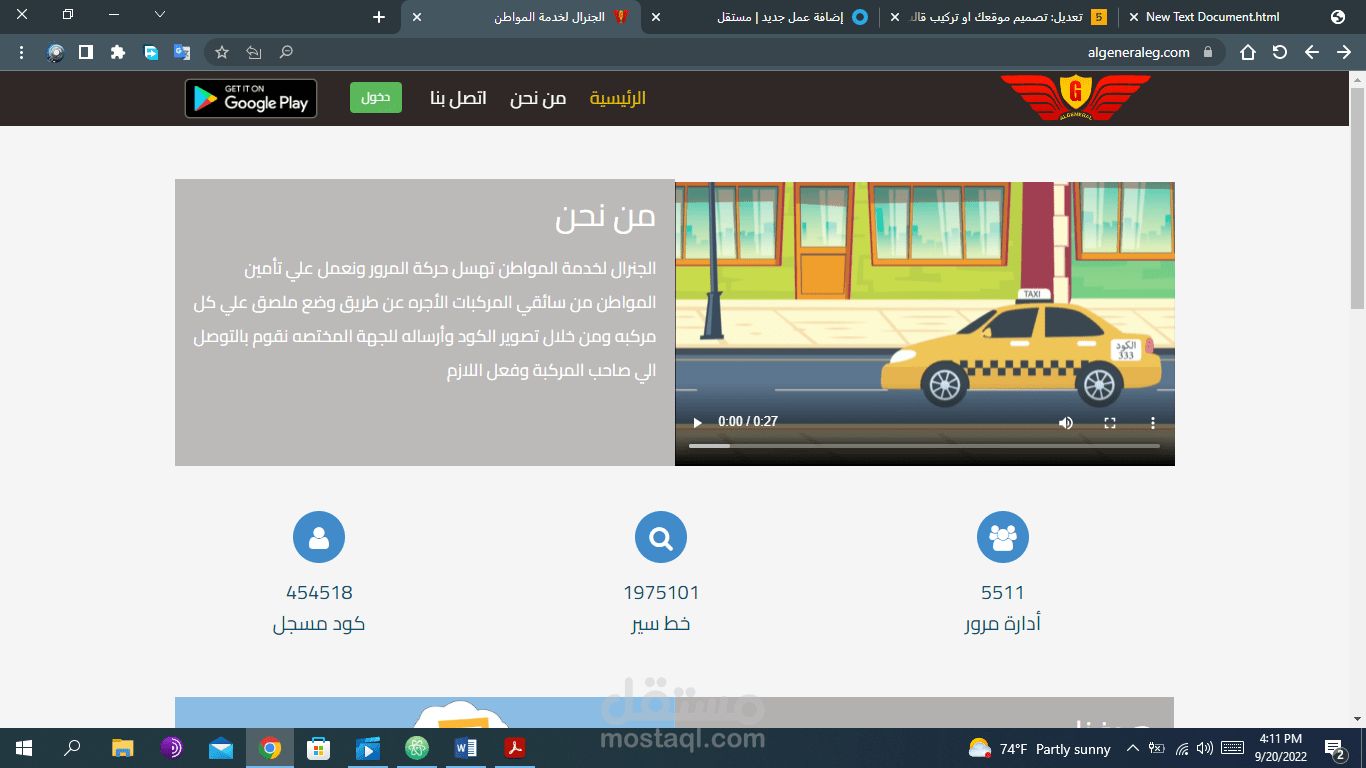This screenshot has height=768, width=1366.
Task: Open the Google Translate extension icon
Action: point(181,52)
